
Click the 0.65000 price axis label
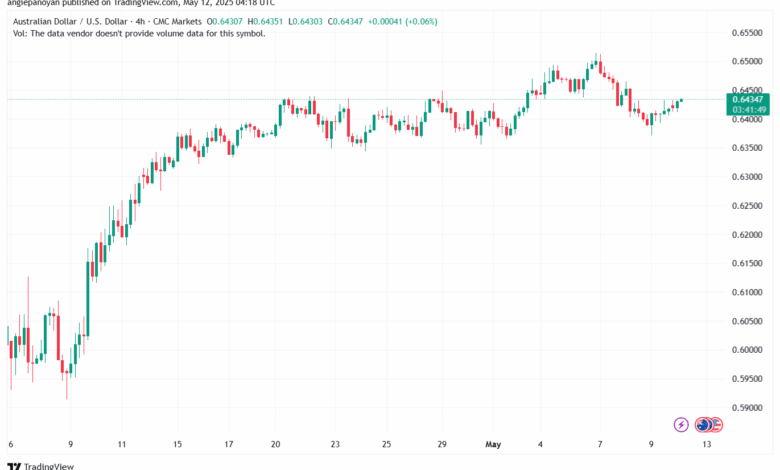(747, 62)
